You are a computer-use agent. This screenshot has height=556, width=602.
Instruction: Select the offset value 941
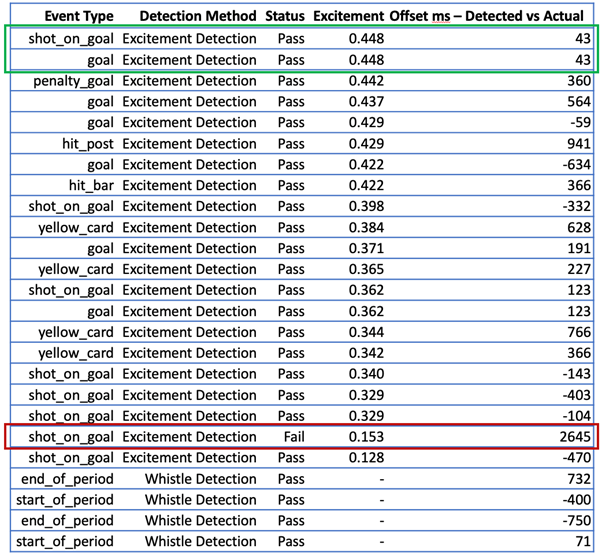579,144
